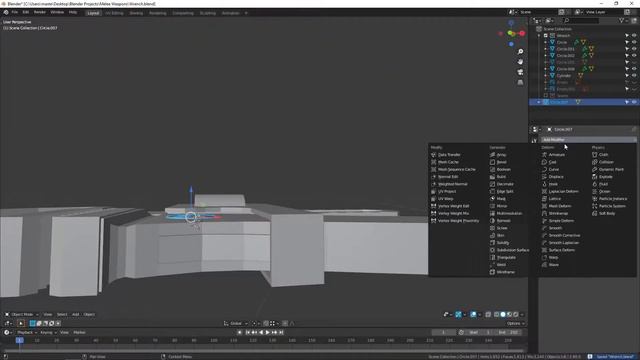Toggle visibility eye for Circle.002
Screen dimensions: 640x360
634,56
